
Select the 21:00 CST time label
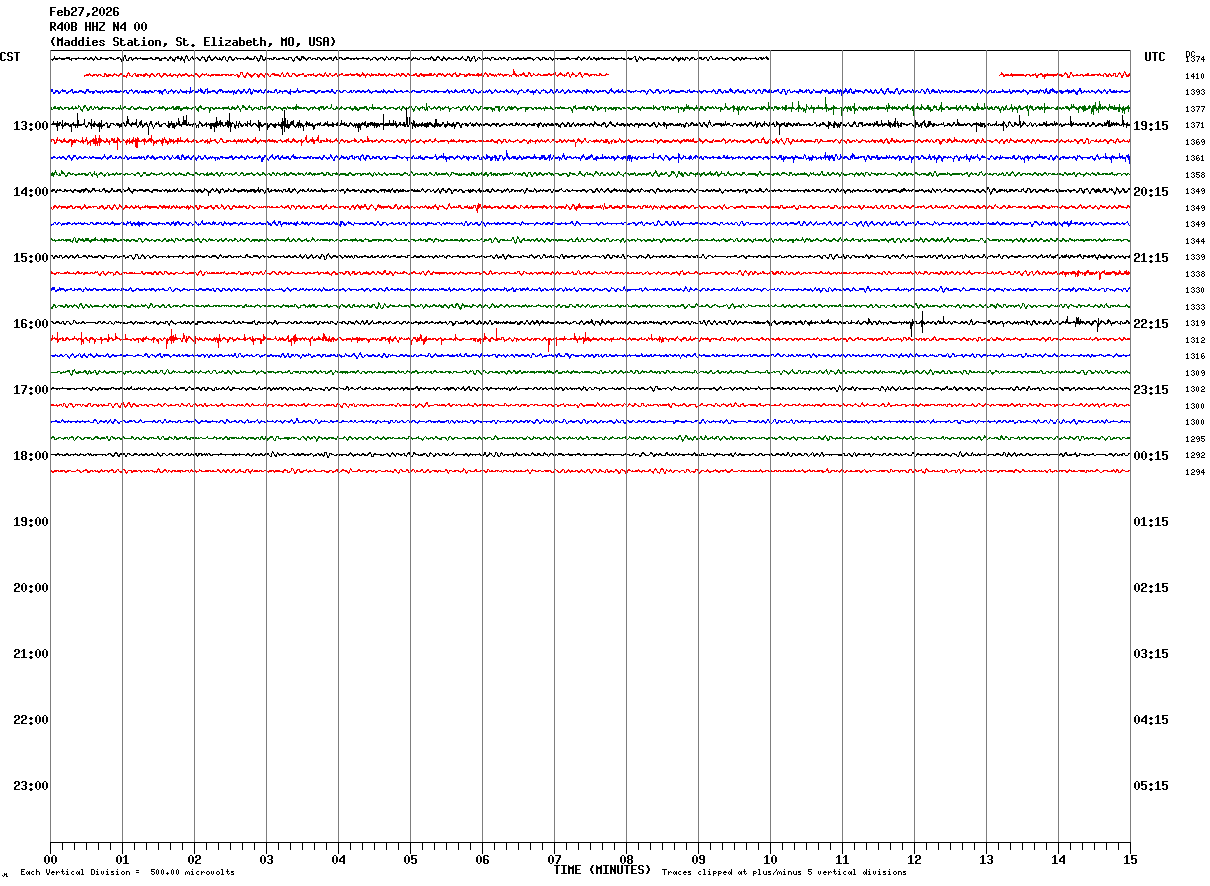[31, 654]
